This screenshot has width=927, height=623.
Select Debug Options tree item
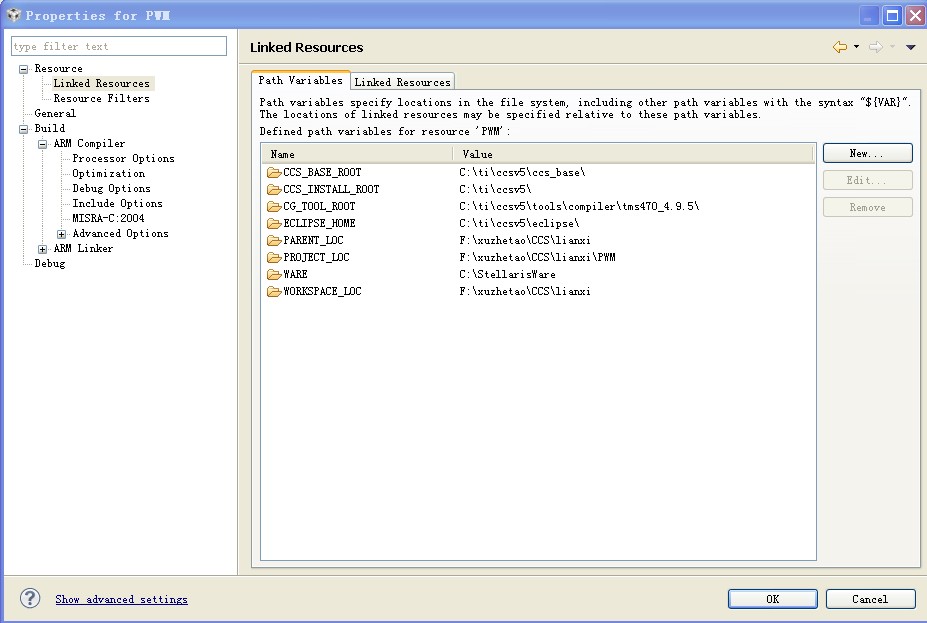click(x=112, y=189)
